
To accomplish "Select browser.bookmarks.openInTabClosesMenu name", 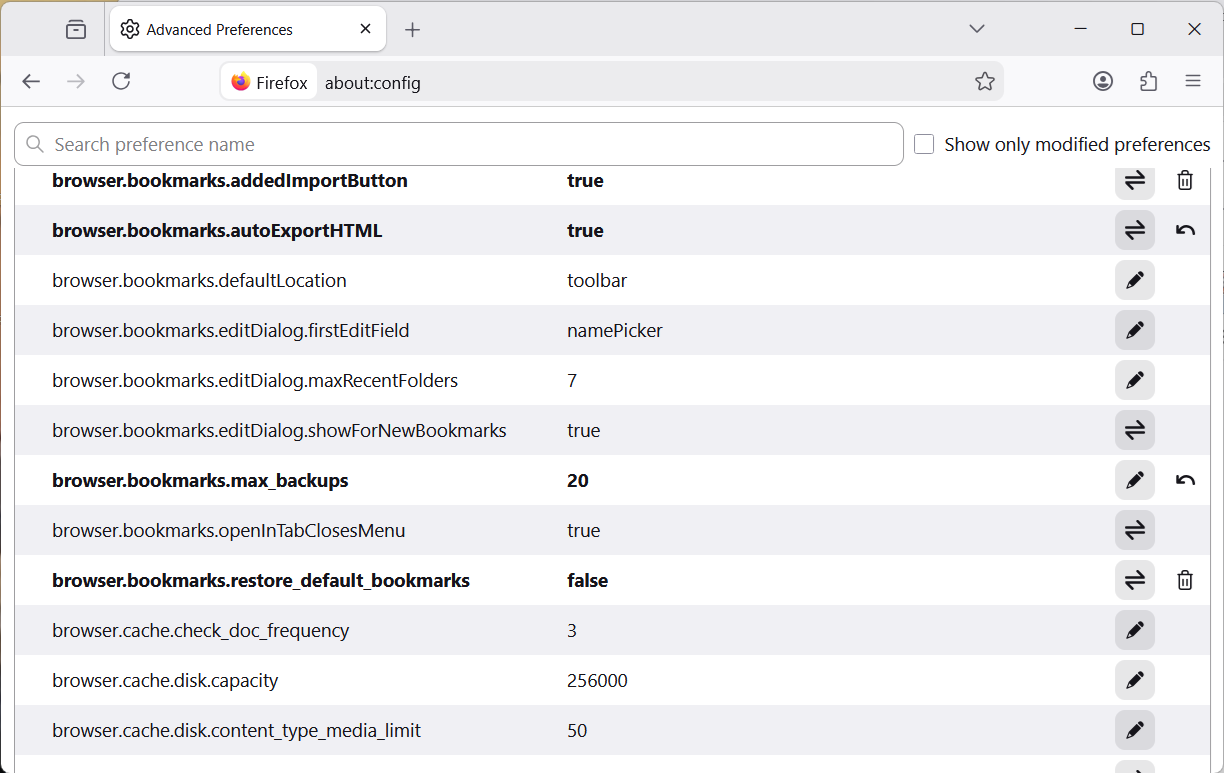I will click(x=229, y=531).
